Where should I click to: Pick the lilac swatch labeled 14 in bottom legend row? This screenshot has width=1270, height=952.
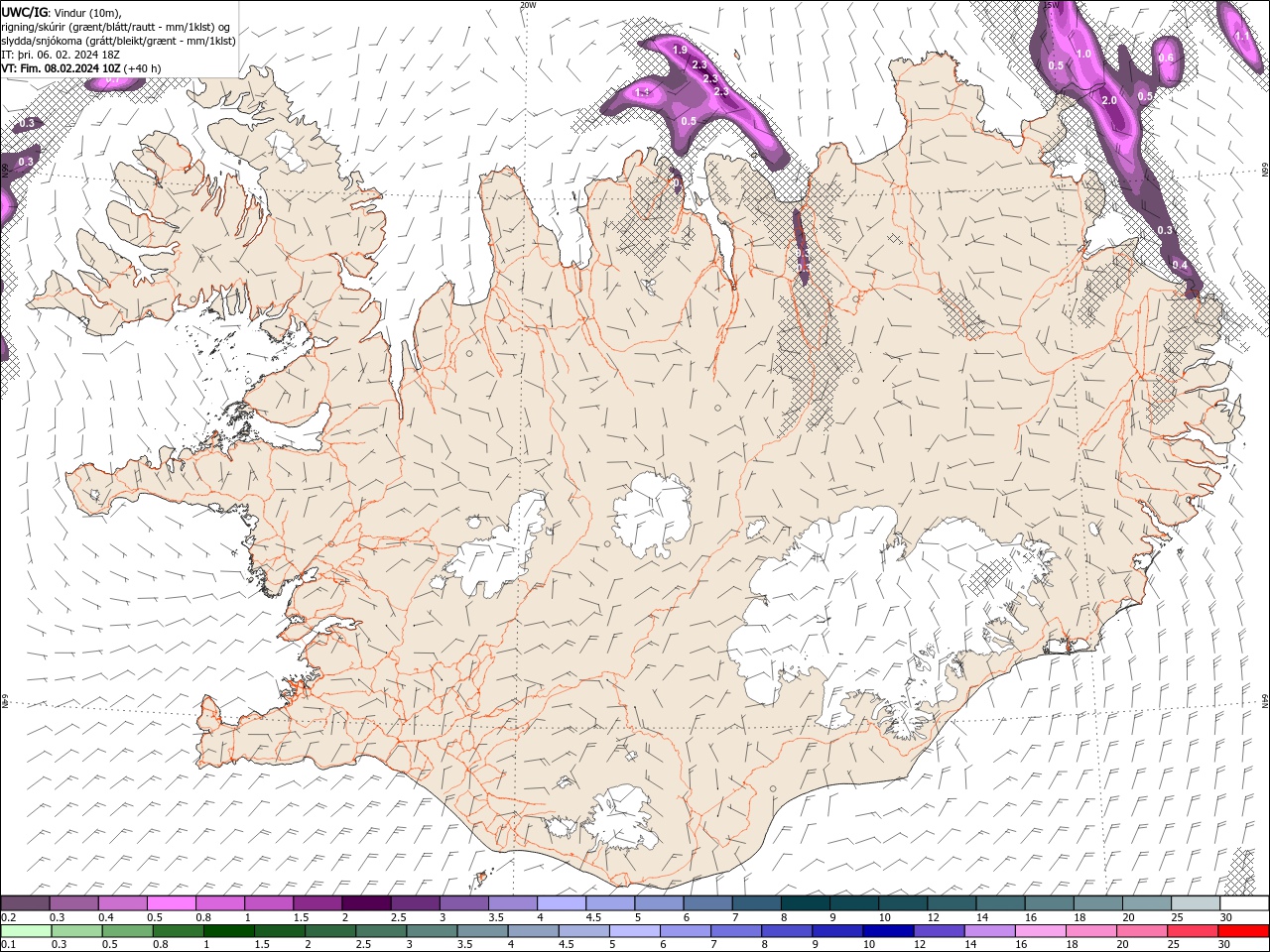click(x=989, y=931)
